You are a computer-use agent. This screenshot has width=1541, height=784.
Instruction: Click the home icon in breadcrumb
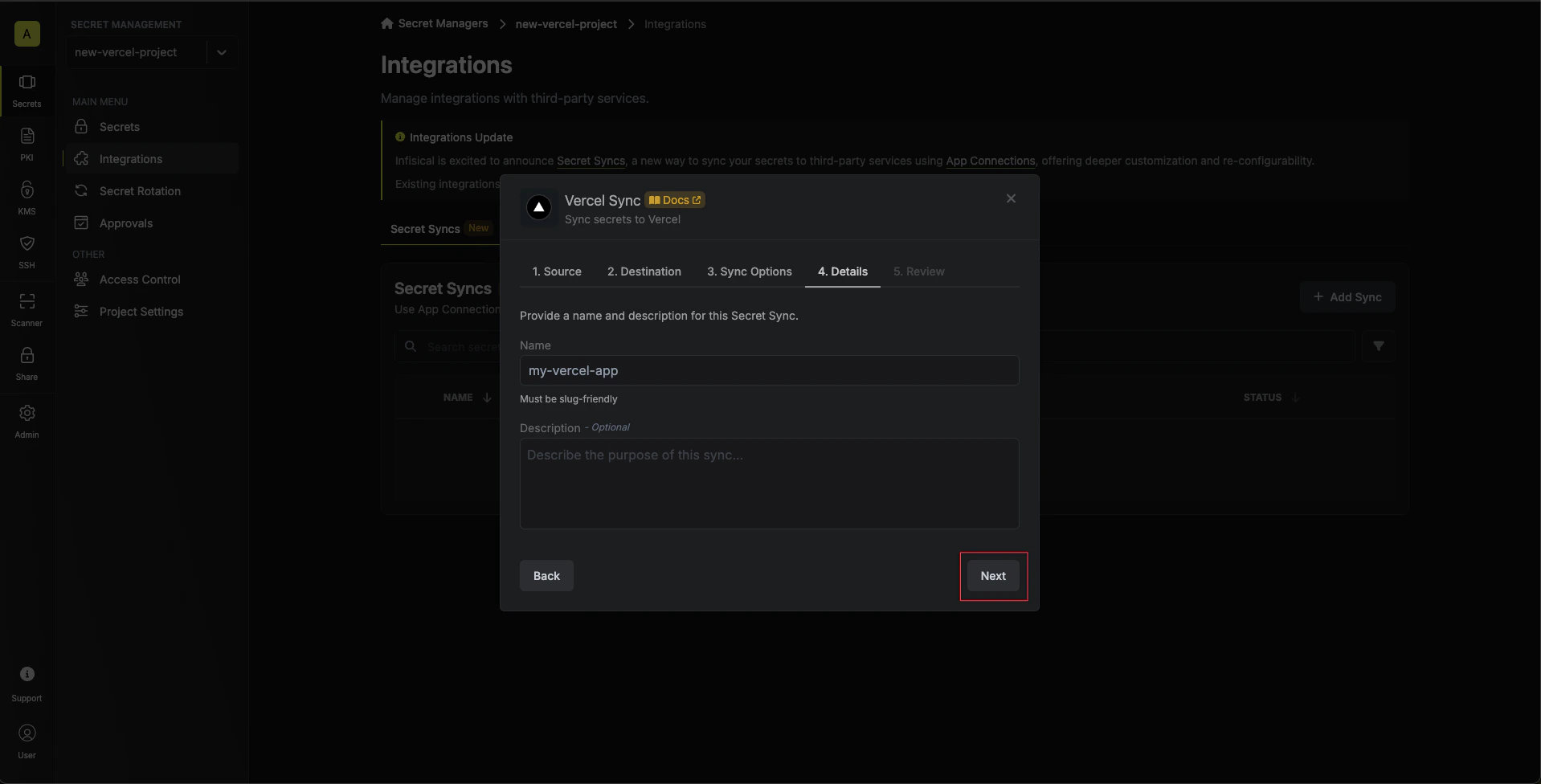tap(387, 23)
